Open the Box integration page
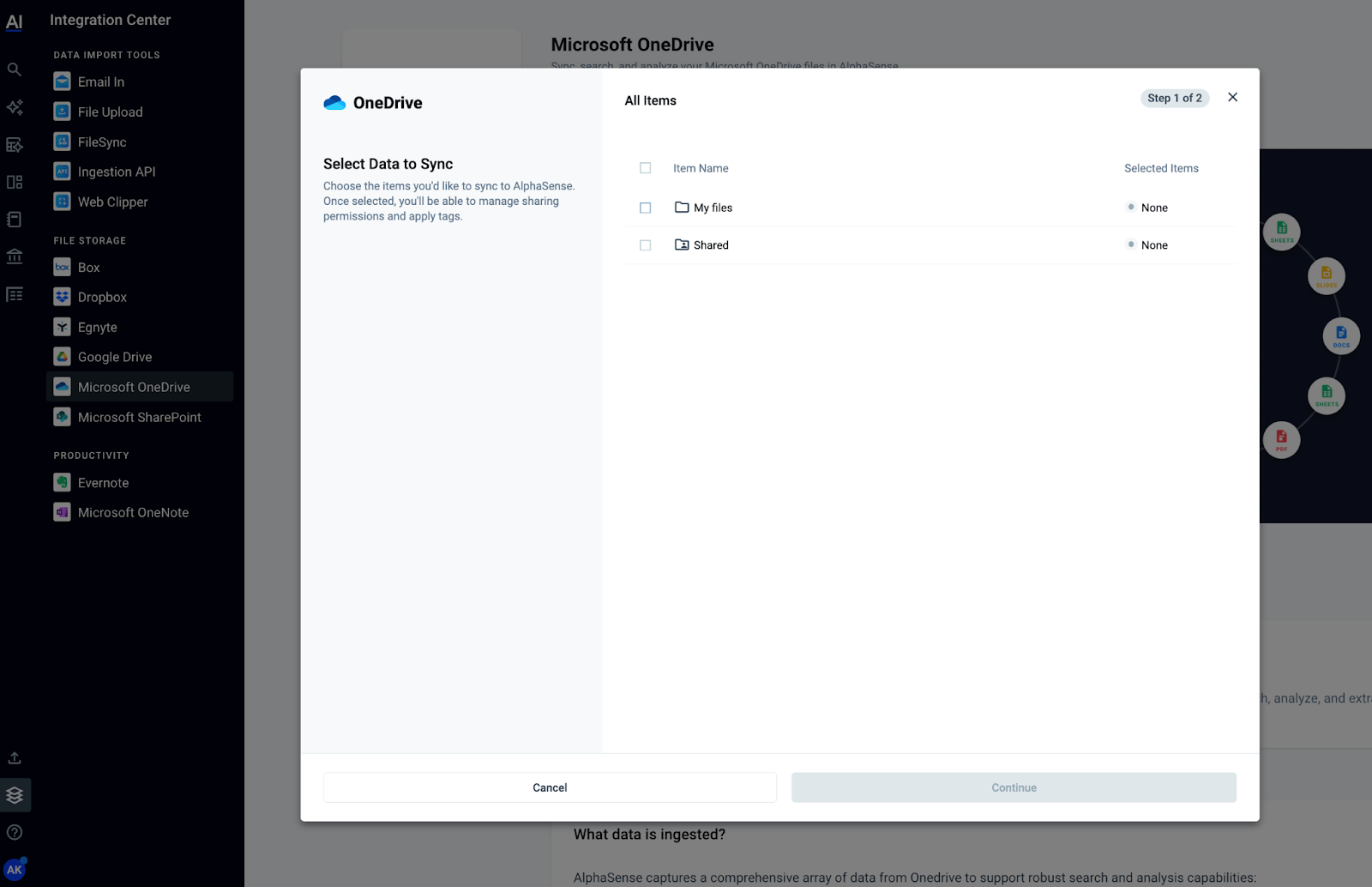Image resolution: width=1372 pixels, height=887 pixels. 88,267
